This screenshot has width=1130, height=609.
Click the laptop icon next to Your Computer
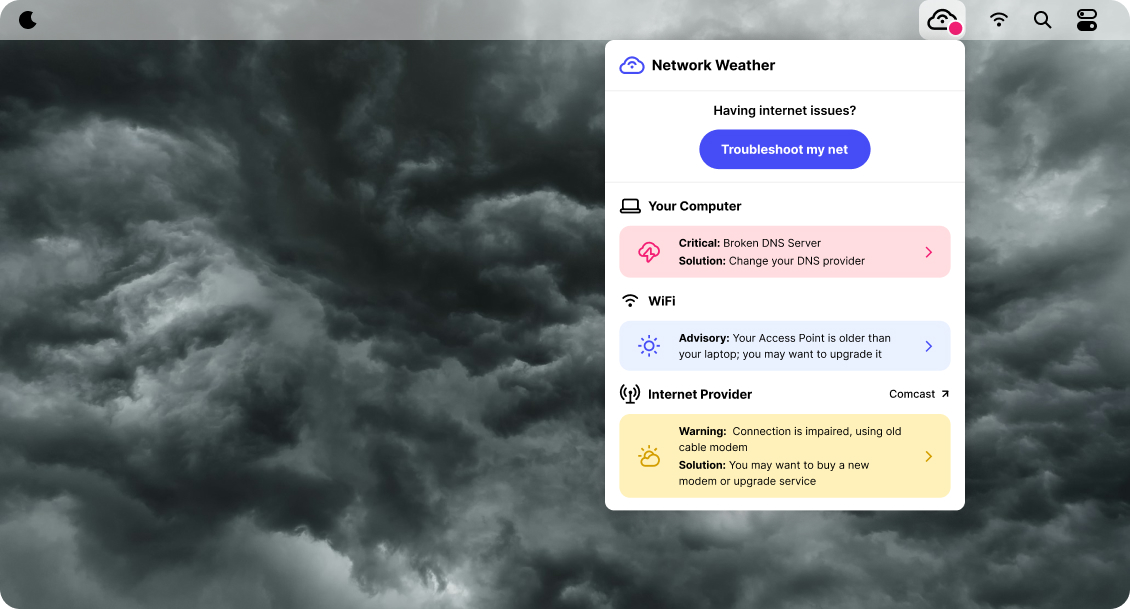pos(630,205)
